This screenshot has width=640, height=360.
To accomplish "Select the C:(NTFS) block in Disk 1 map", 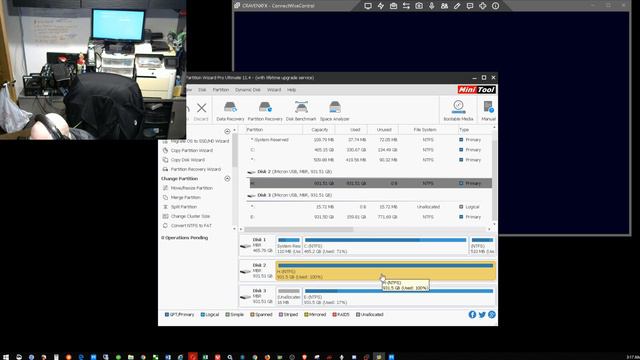I will click(x=385, y=246).
